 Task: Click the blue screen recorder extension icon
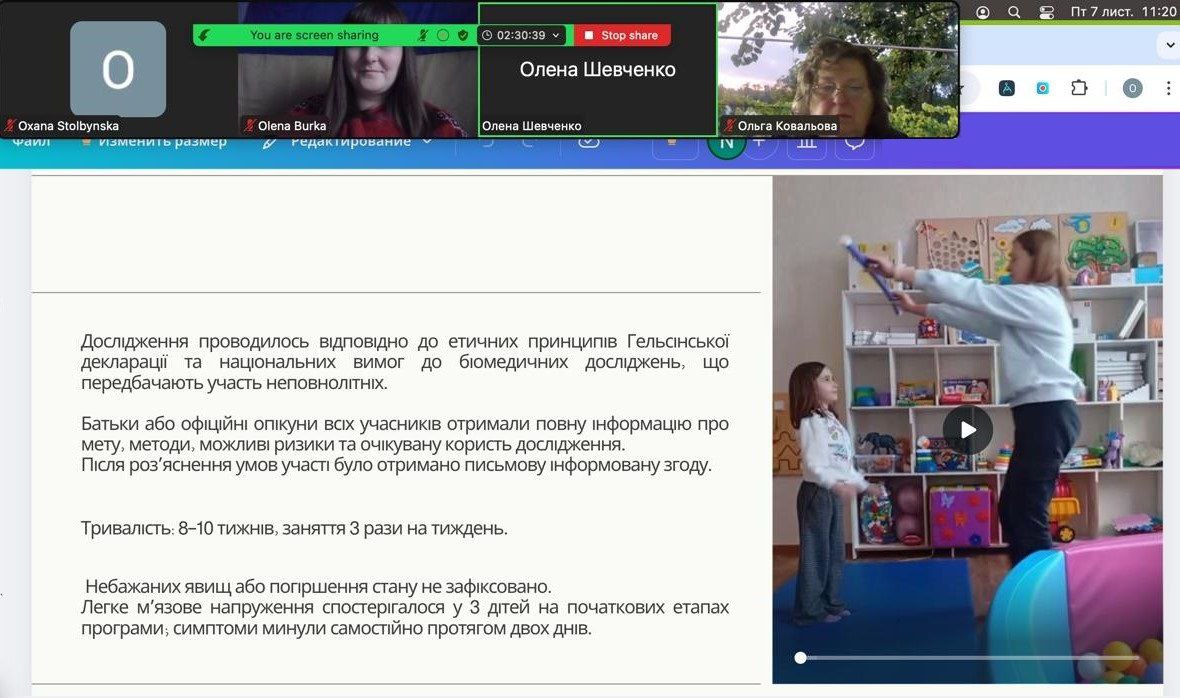click(1042, 88)
